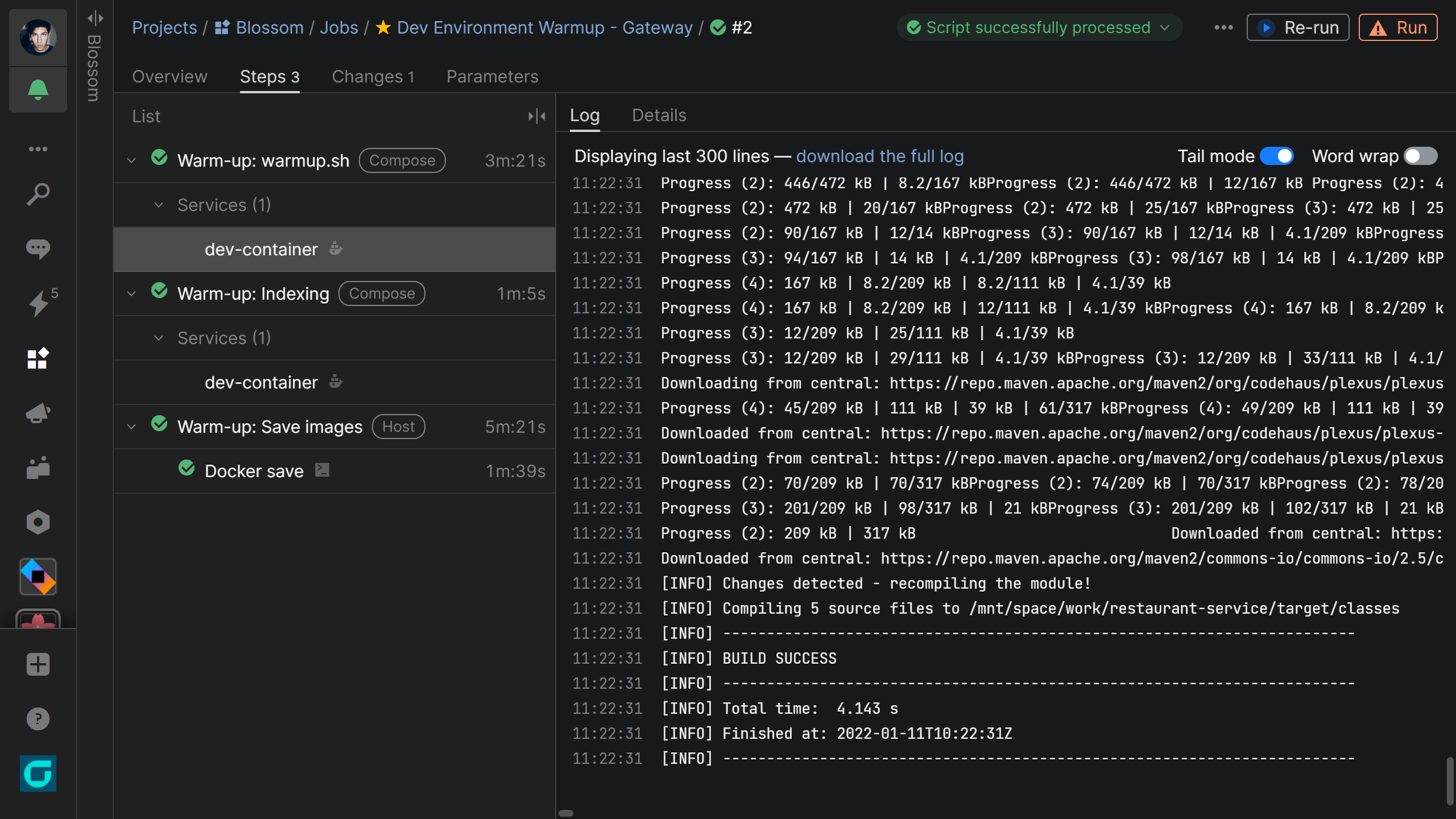
Task: Click the terminal icon next to Docker save
Action: 322,470
